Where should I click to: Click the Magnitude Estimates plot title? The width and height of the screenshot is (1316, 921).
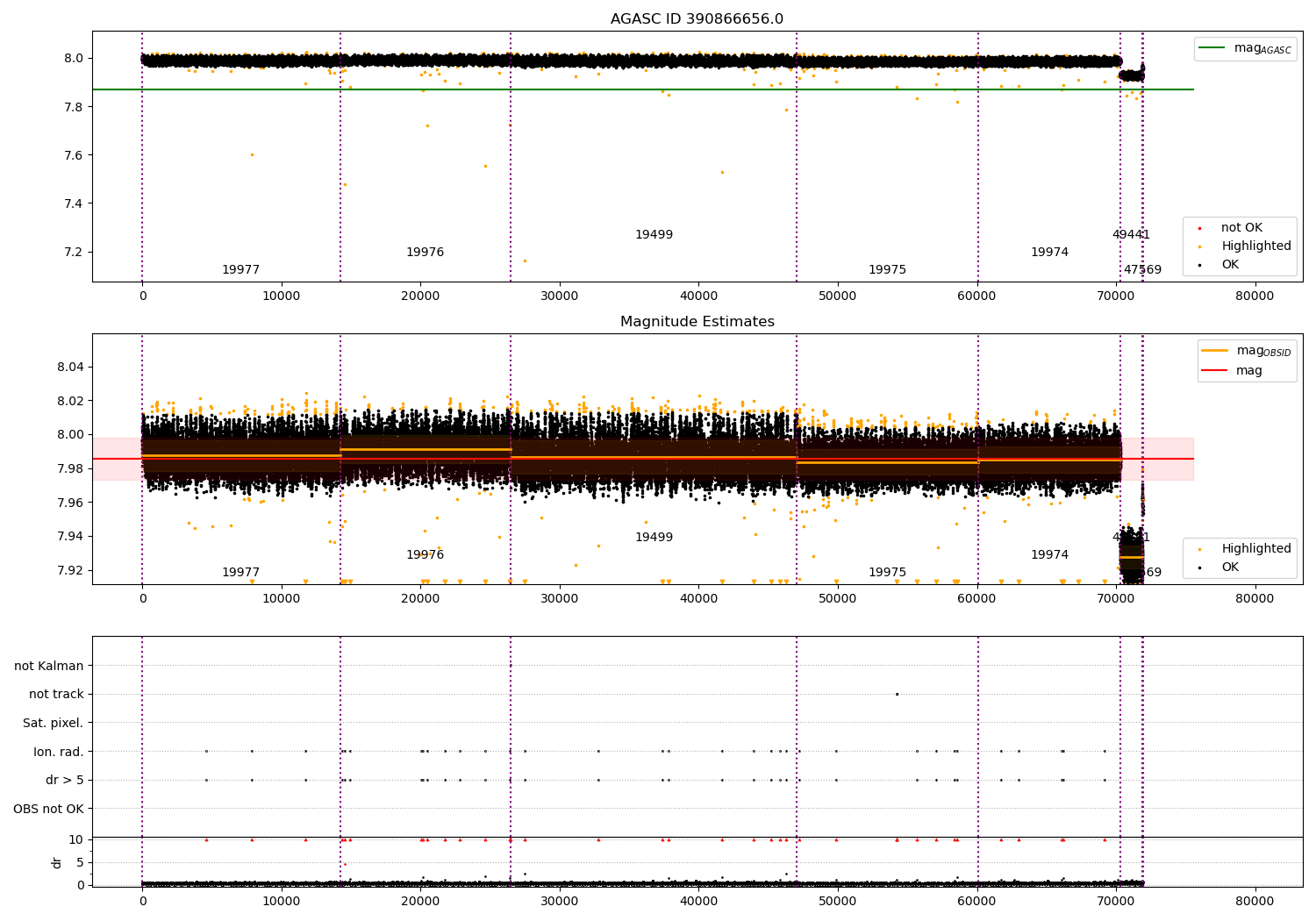(697, 322)
